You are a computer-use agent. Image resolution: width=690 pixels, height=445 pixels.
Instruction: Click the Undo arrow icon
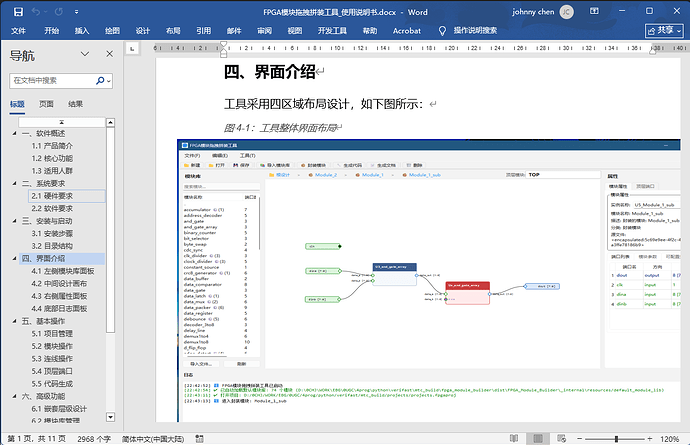37,12
